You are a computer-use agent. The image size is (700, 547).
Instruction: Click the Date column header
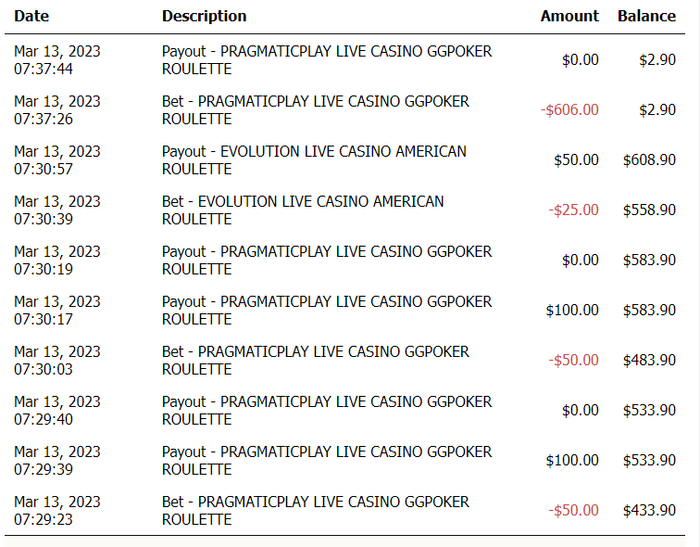31,16
